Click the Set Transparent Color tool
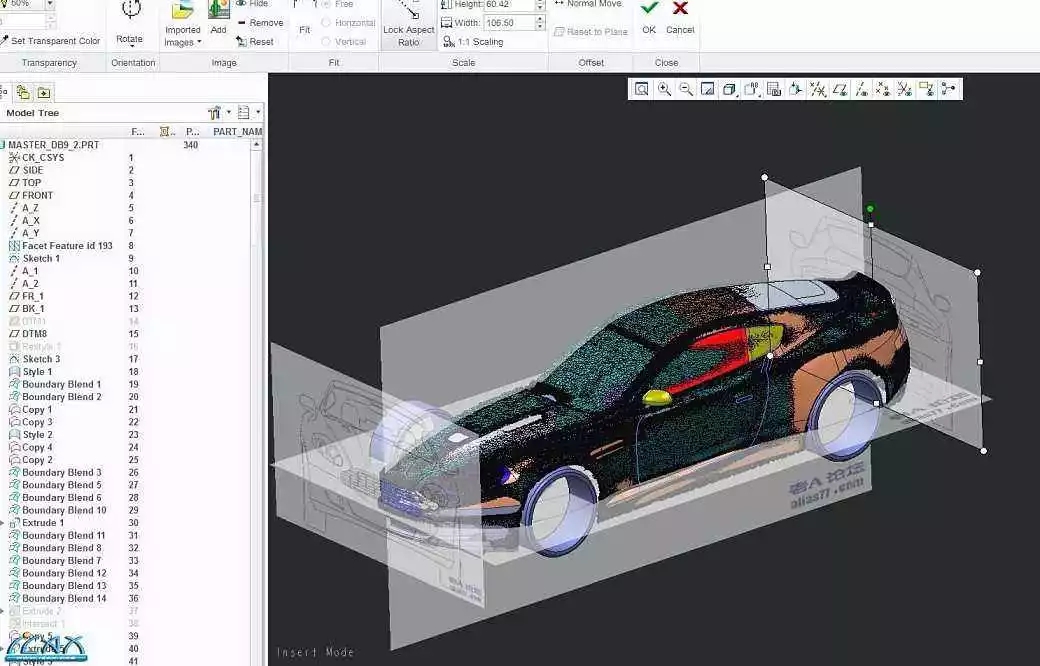1040x666 pixels. pyautogui.click(x=52, y=41)
